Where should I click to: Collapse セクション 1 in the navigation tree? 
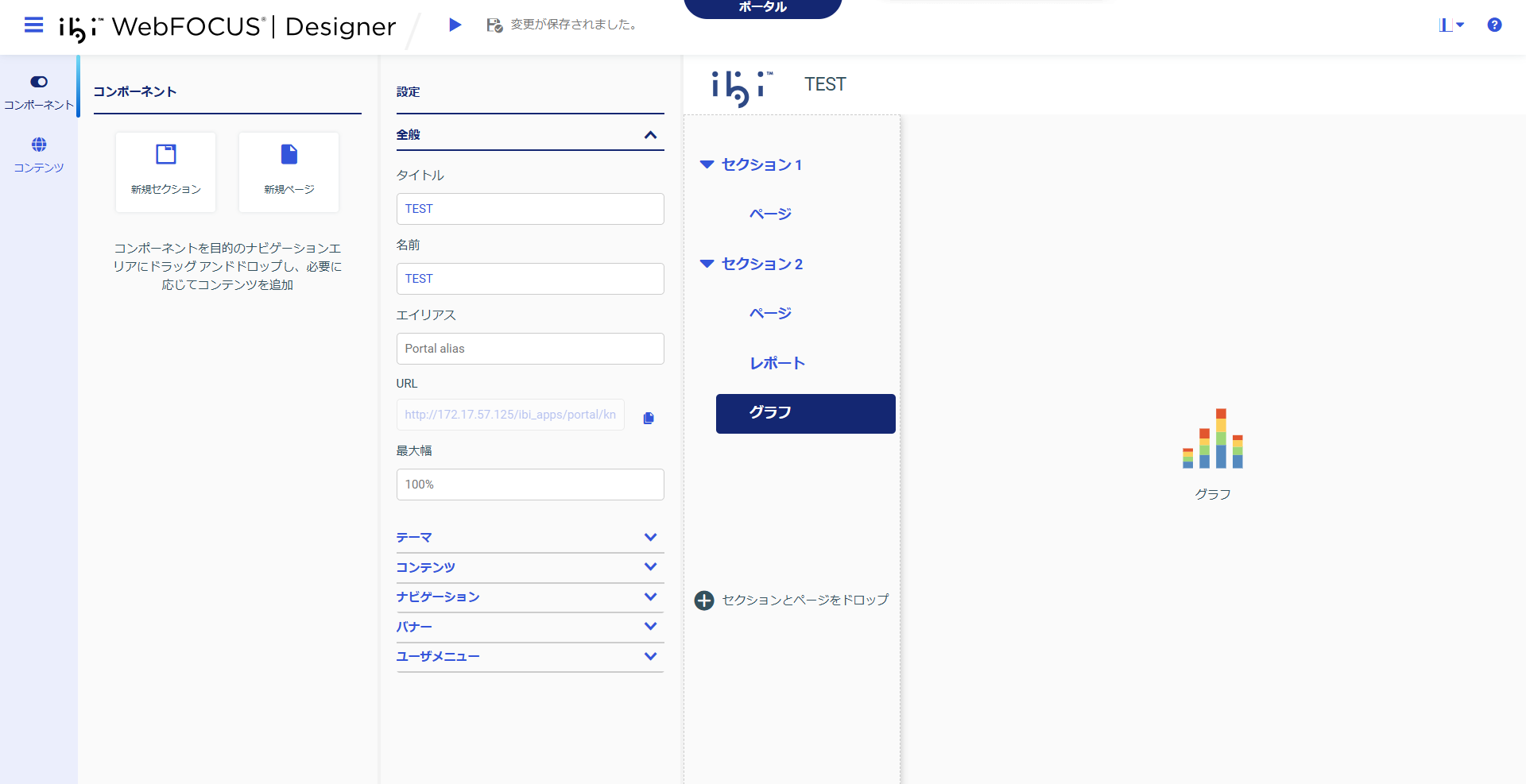(706, 164)
